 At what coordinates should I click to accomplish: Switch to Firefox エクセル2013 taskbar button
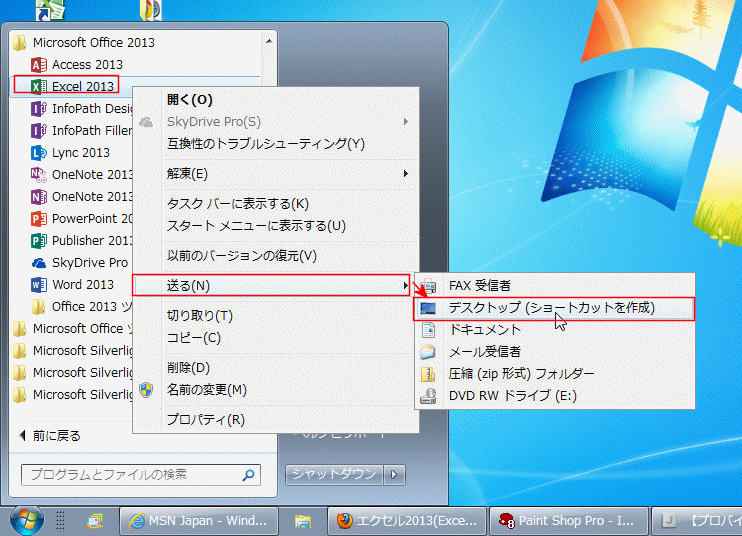tap(407, 521)
